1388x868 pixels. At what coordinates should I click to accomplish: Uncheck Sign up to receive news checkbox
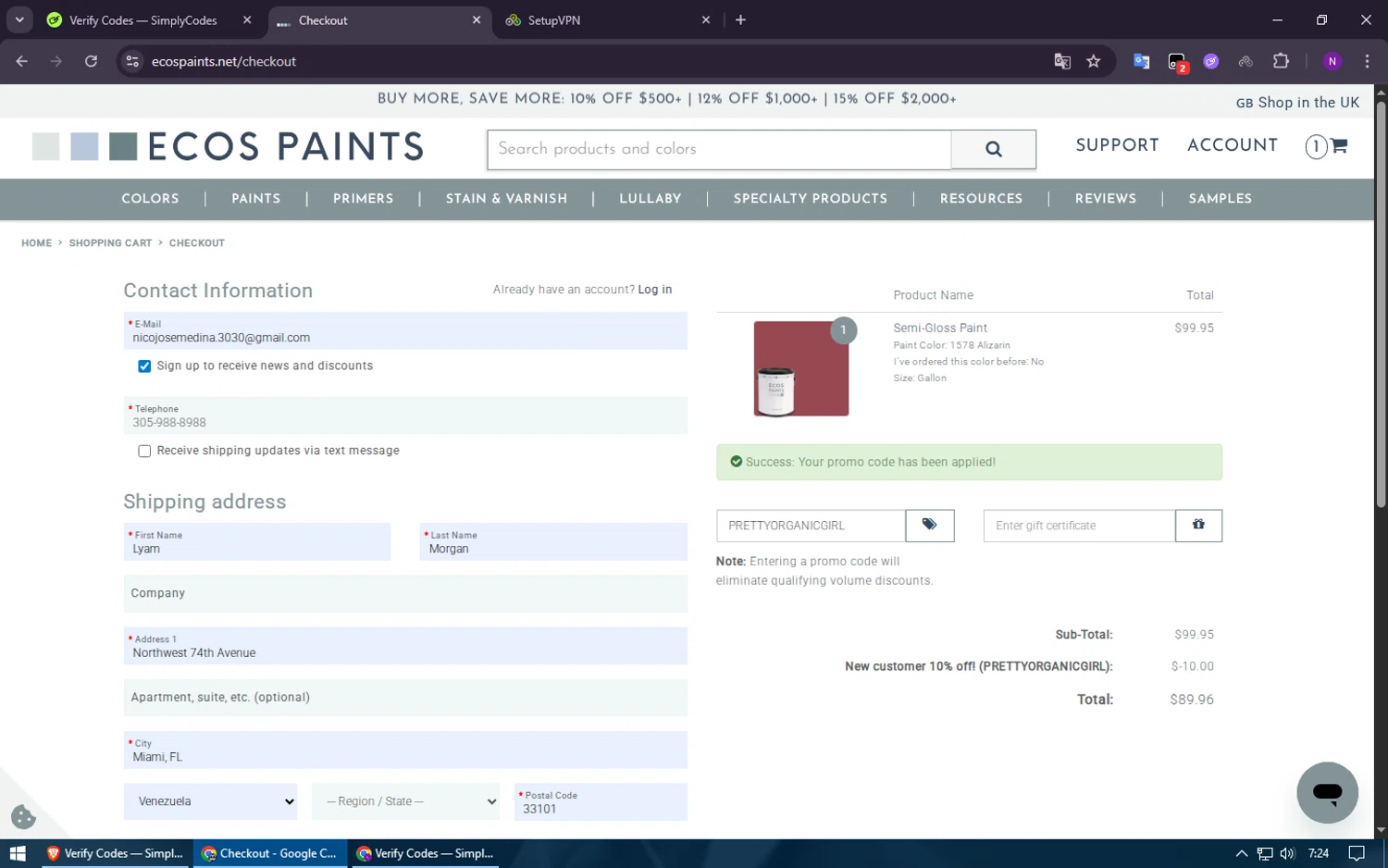(x=144, y=366)
